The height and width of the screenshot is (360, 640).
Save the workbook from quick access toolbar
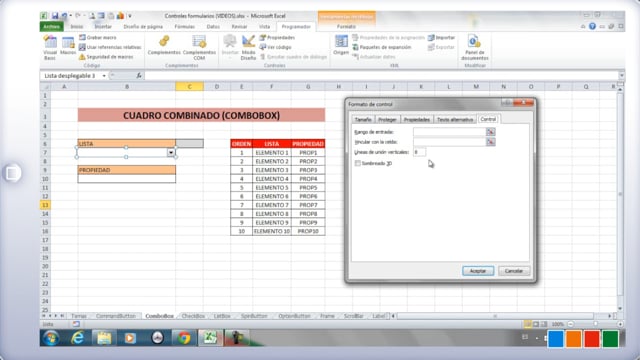pos(55,16)
